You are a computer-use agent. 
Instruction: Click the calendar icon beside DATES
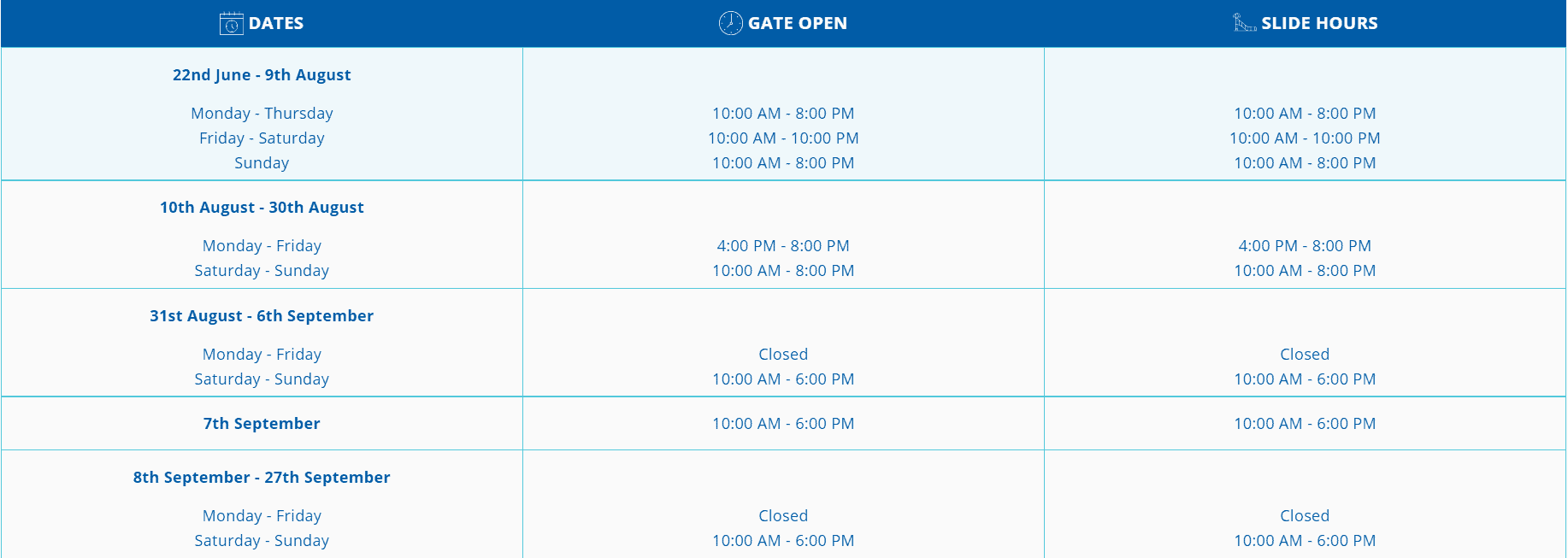click(231, 23)
